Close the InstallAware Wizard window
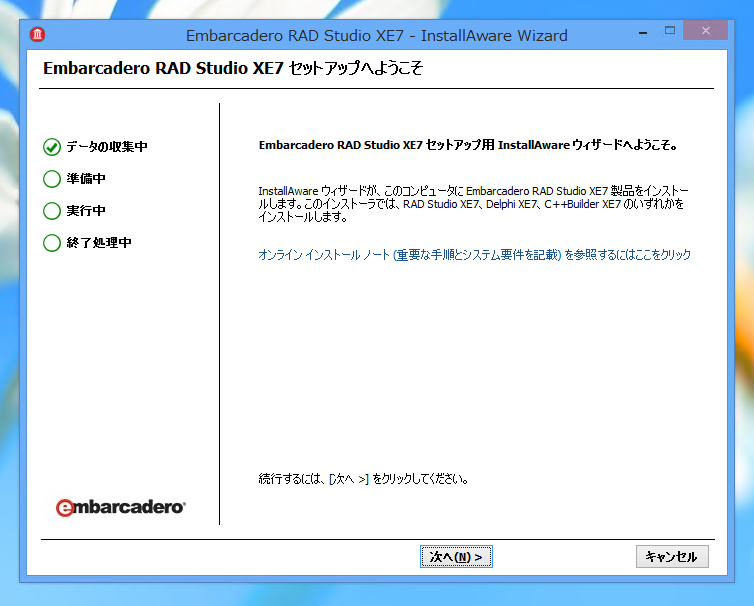 705,31
